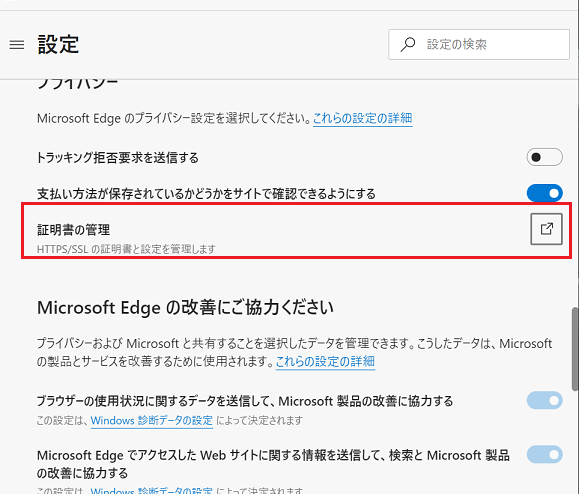This screenshot has width=579, height=494.
Task: Open the settings hamburger menu
Action: (17, 45)
